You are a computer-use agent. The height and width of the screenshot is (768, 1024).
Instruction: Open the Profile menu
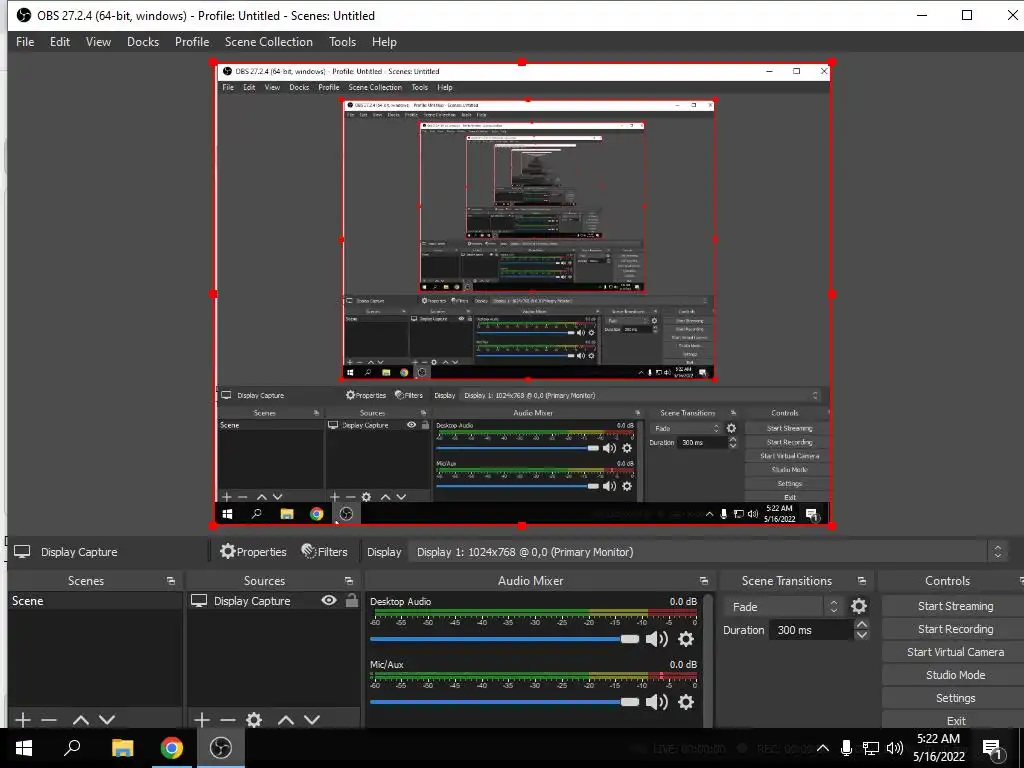coord(192,42)
